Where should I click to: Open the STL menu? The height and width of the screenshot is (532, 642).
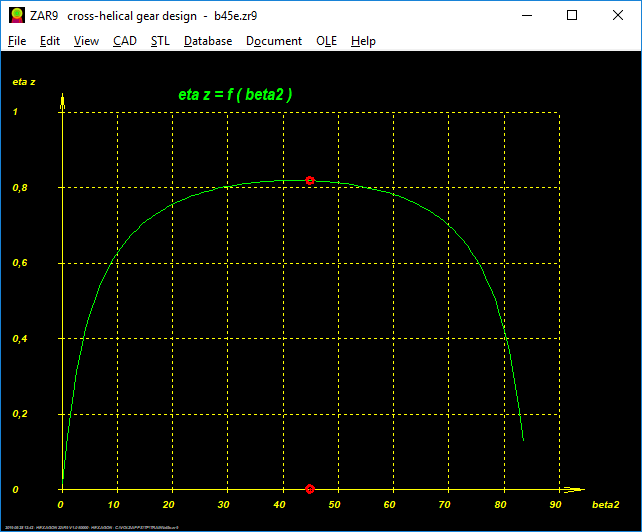160,41
